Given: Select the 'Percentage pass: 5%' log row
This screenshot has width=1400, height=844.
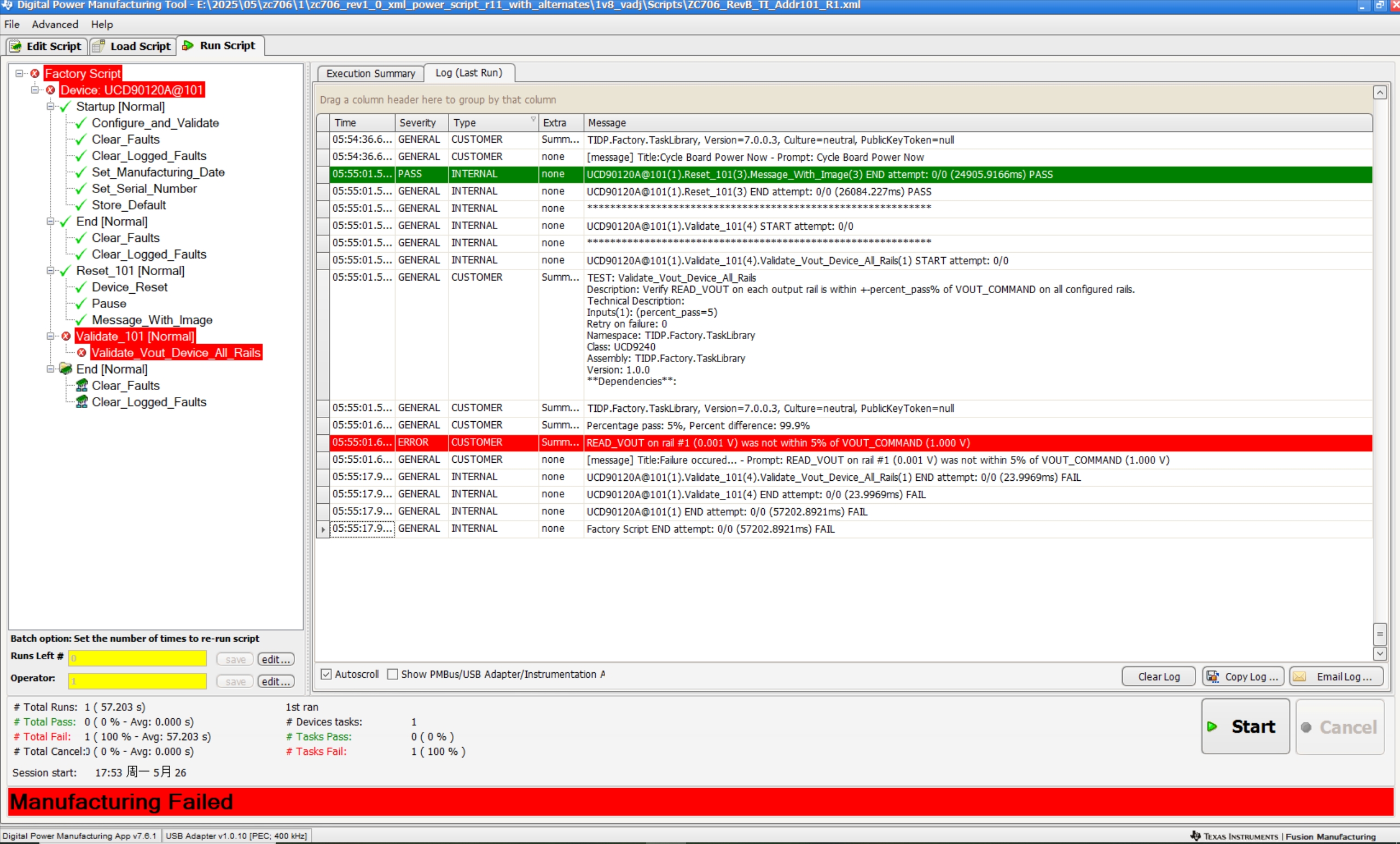Looking at the screenshot, I should (x=851, y=426).
